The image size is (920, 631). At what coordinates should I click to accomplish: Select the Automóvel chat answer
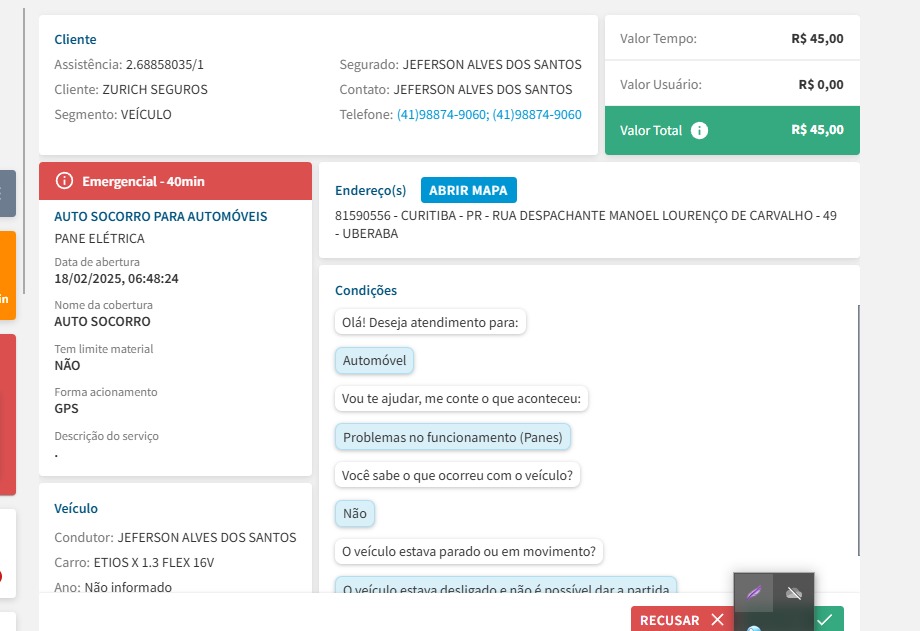tap(374, 361)
